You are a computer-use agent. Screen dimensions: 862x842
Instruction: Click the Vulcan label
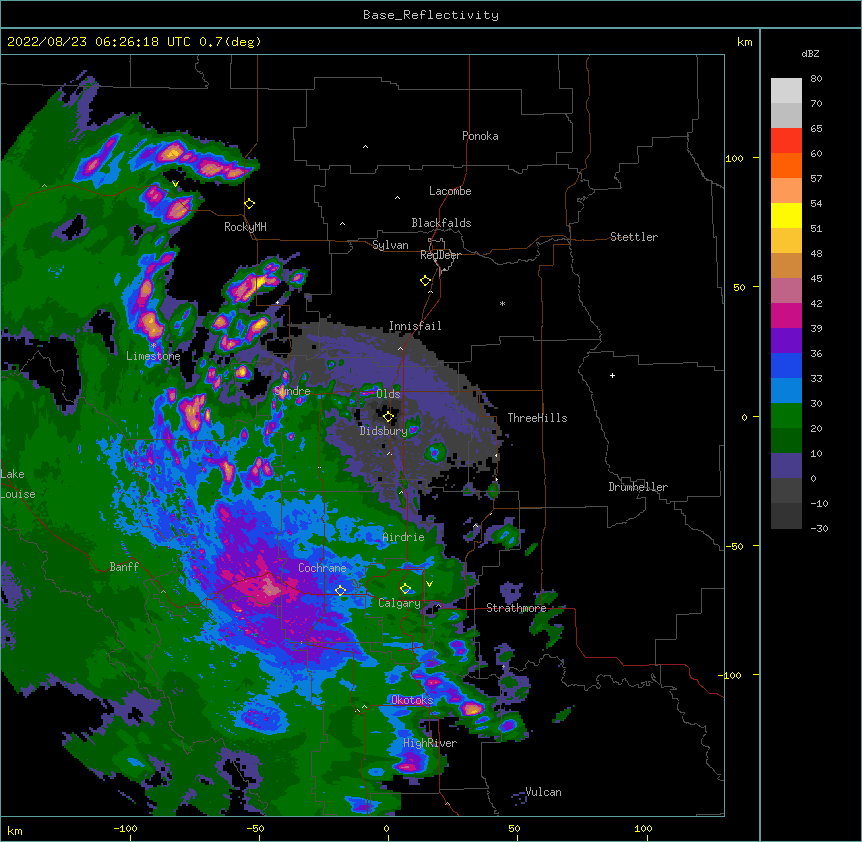coord(543,792)
